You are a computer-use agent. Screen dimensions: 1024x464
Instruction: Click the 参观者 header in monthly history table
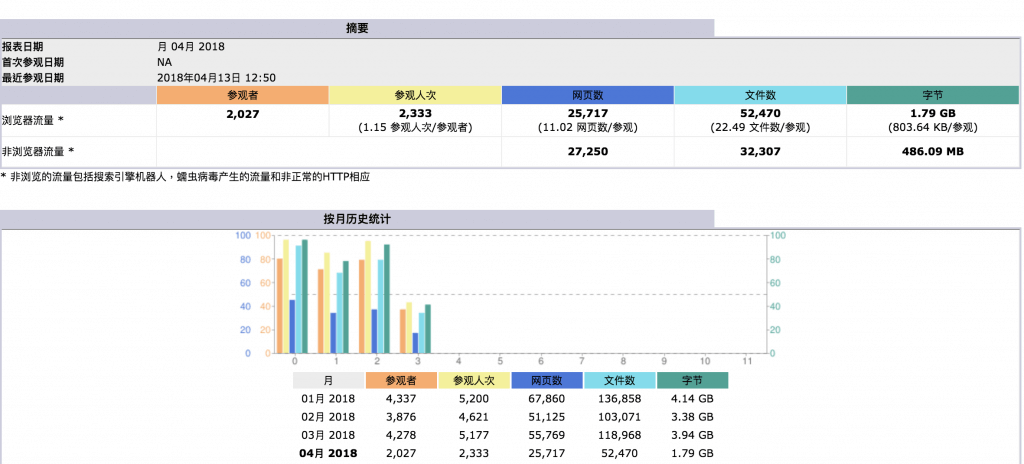tap(401, 380)
